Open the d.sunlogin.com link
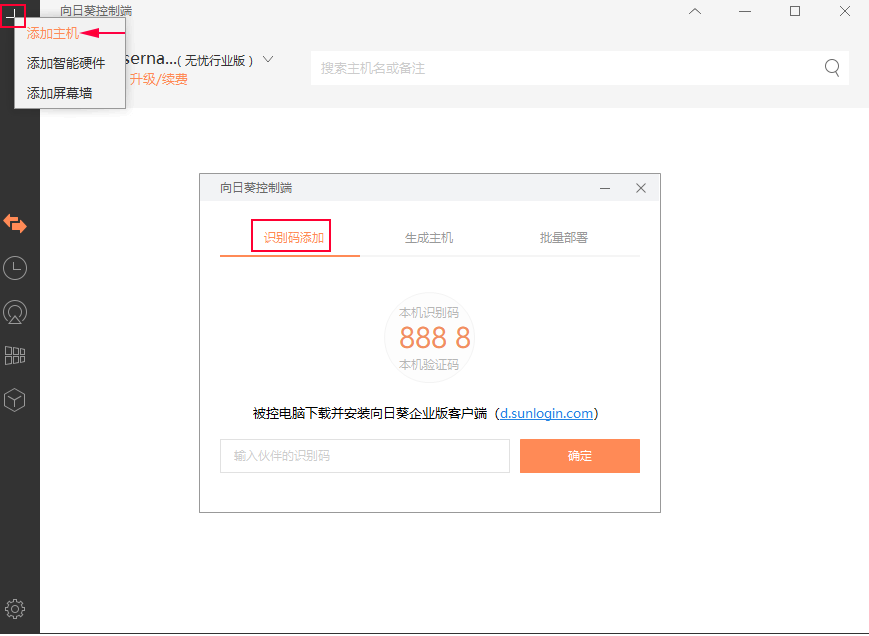The width and height of the screenshot is (869, 636). 546,413
